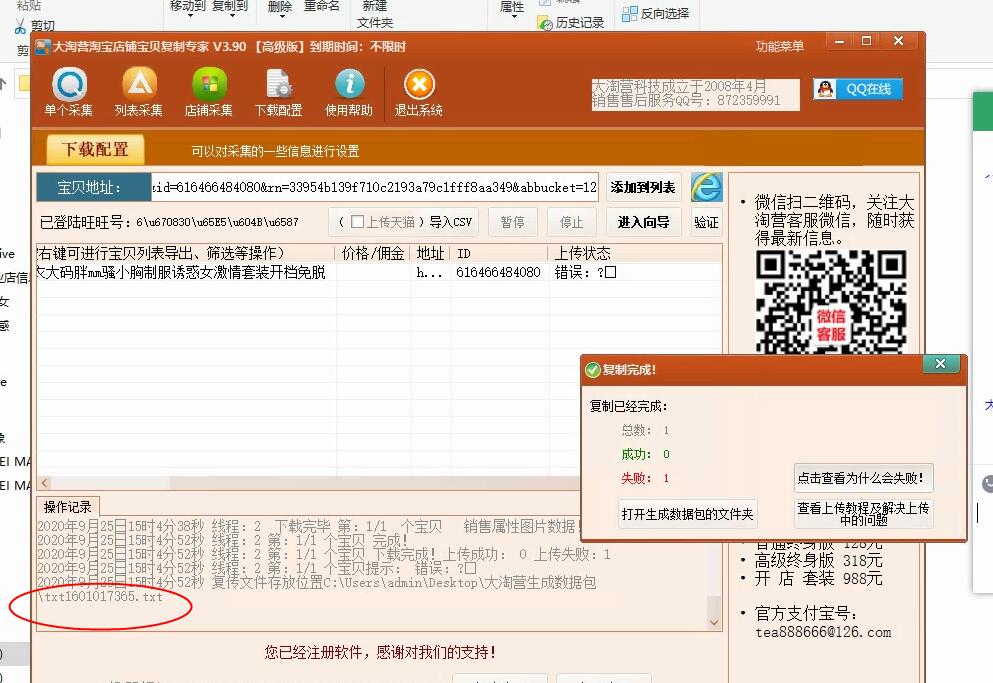Open 复制到 dropdown in Explorer ribbon

230,8
